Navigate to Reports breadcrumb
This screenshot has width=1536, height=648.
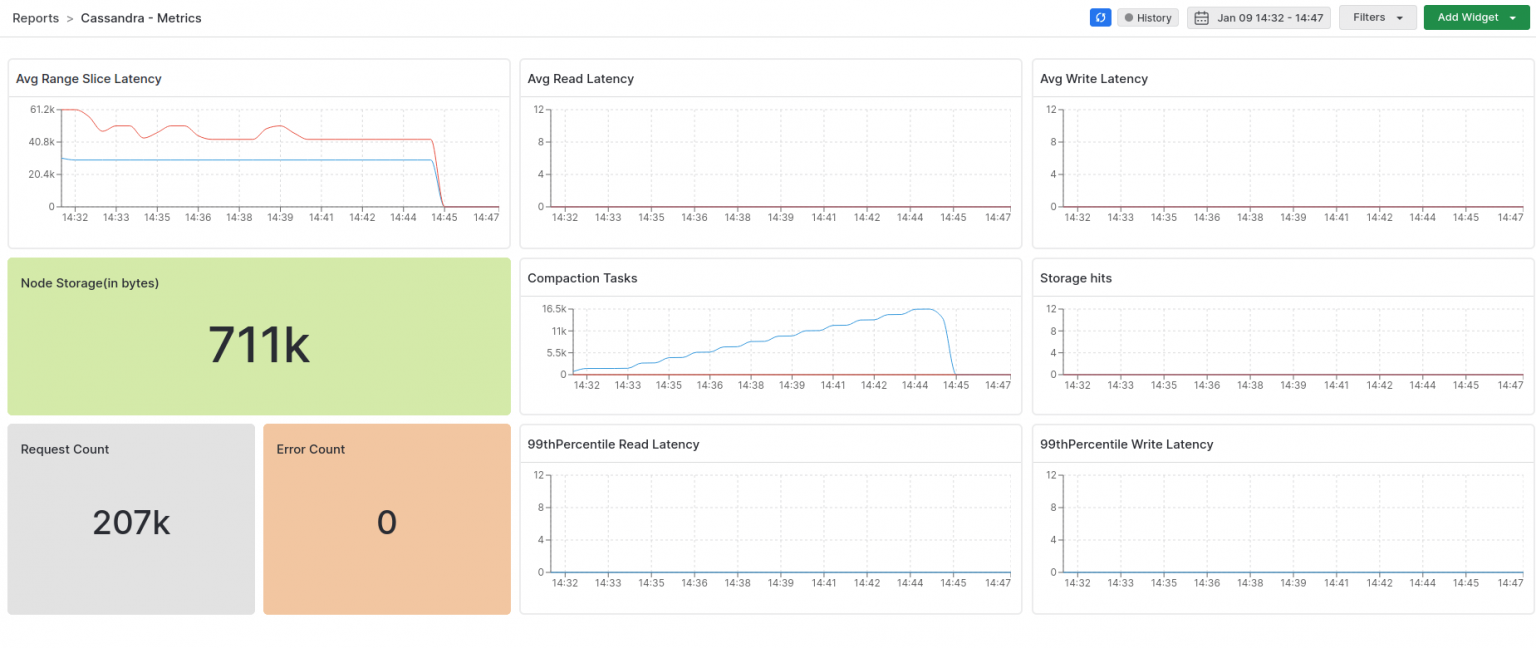click(x=36, y=17)
